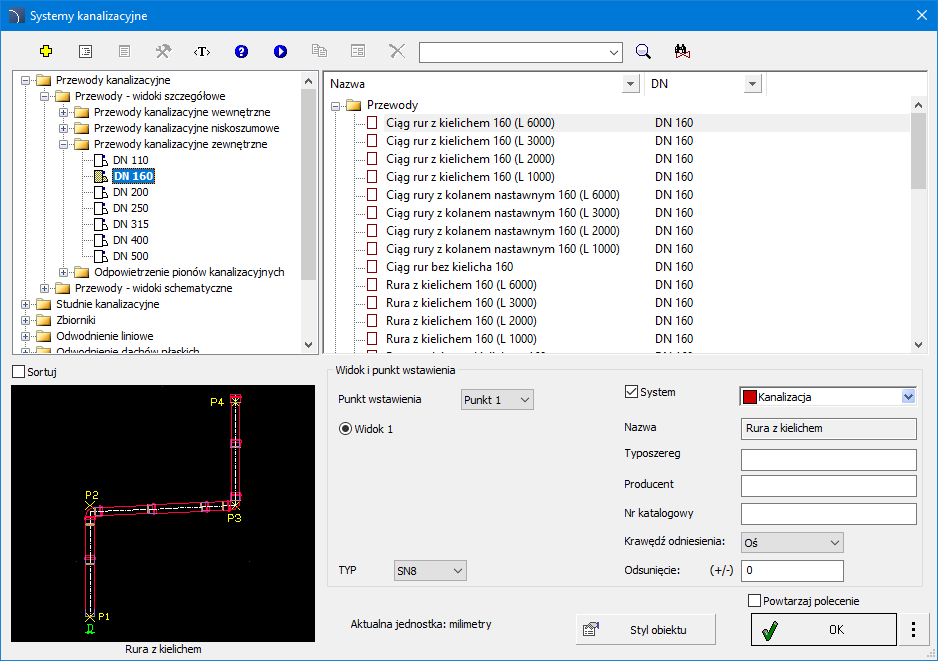This screenshot has height=661, width=938.
Task: Click the magnifying glass search icon
Action: click(x=644, y=51)
